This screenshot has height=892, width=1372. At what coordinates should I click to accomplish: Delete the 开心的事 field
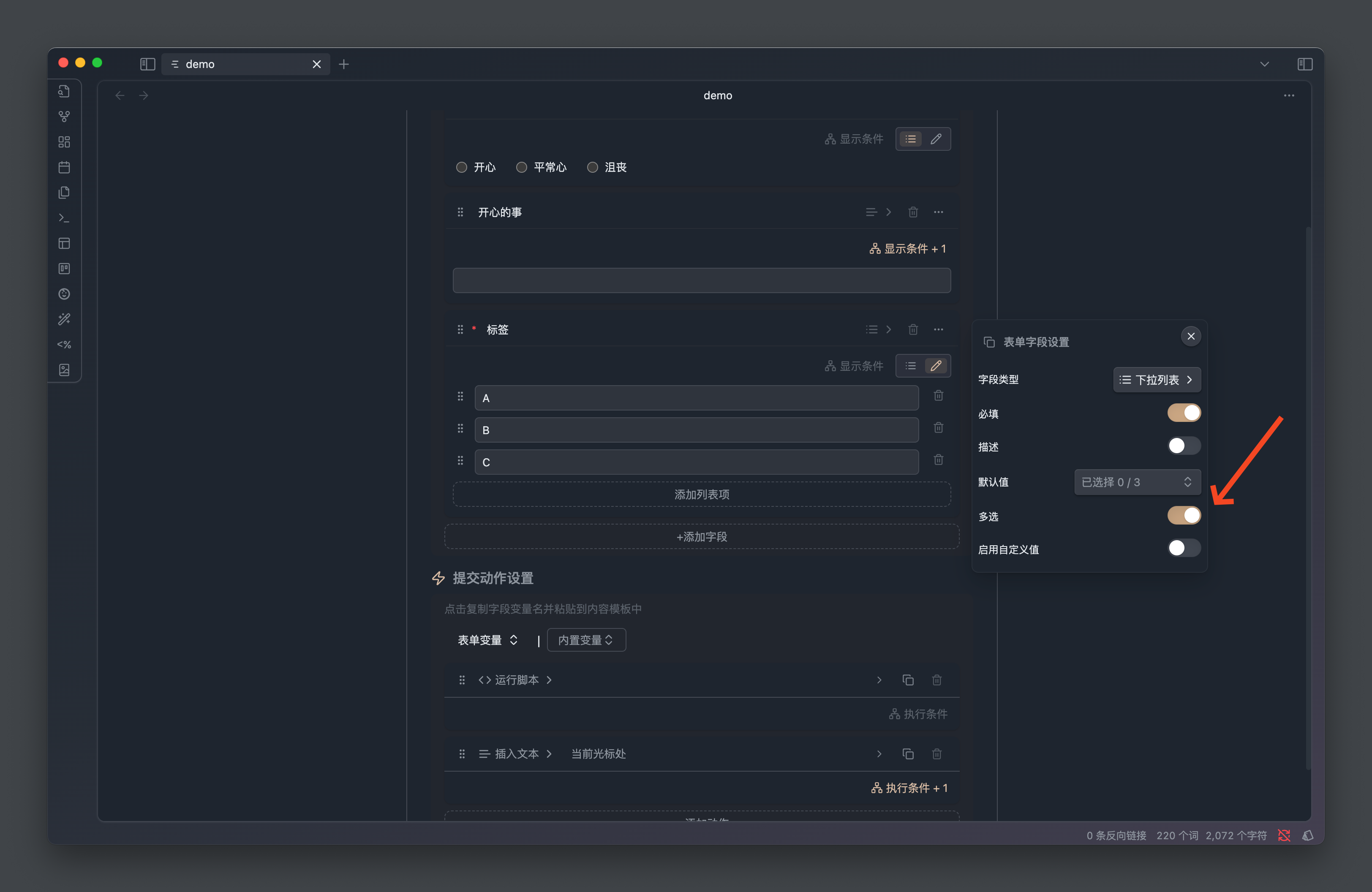point(912,212)
